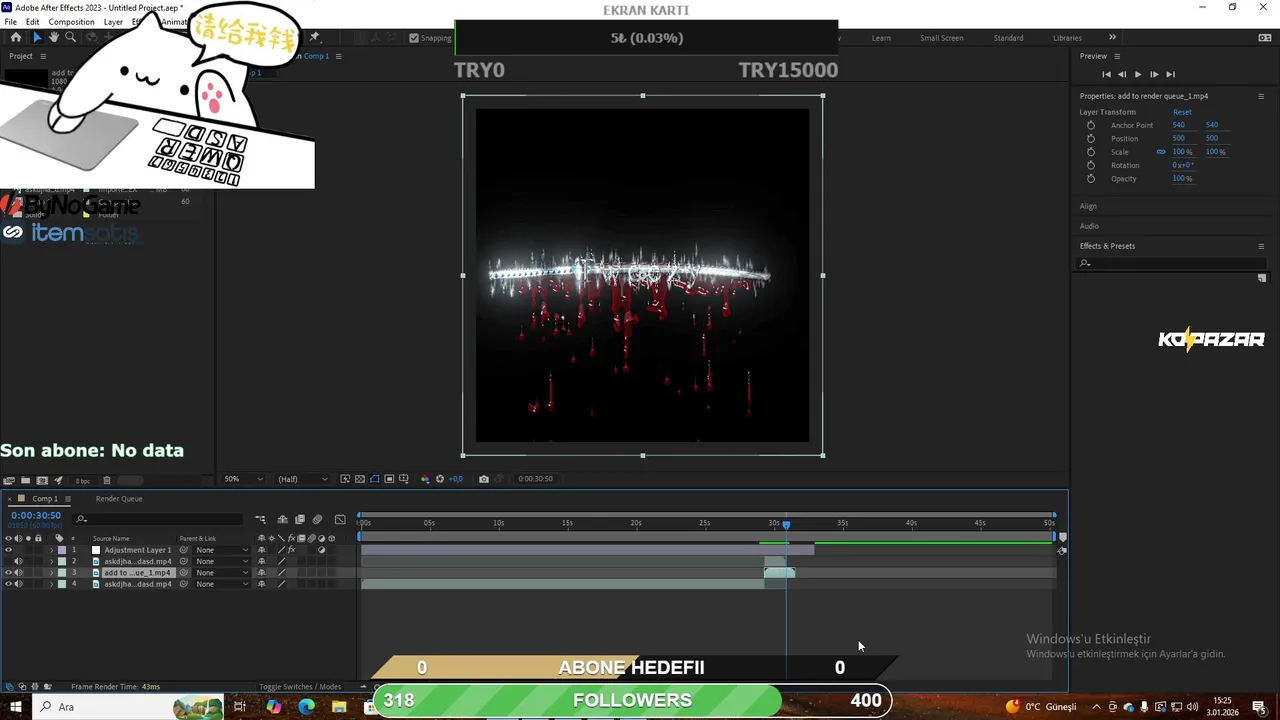Toggle Opacity stopwatch
The image size is (1280, 720).
point(1091,178)
